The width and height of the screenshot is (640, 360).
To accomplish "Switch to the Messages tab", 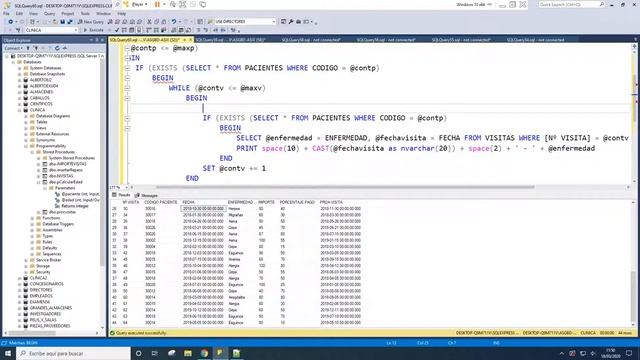I will (147, 196).
